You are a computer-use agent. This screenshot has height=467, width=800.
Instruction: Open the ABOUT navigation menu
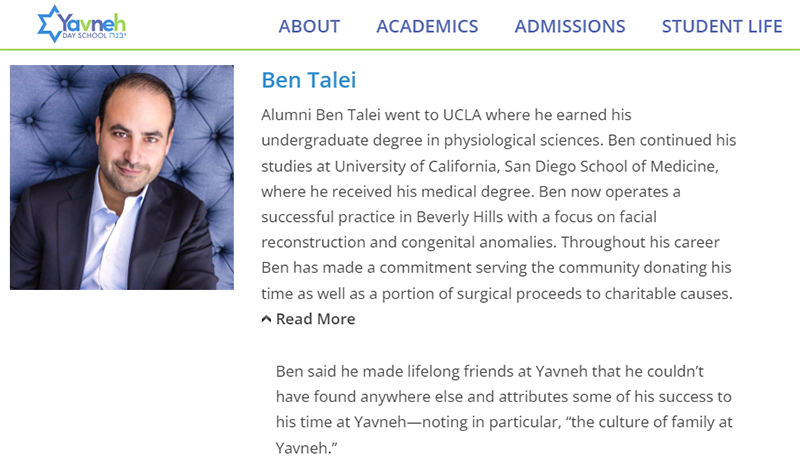click(309, 26)
